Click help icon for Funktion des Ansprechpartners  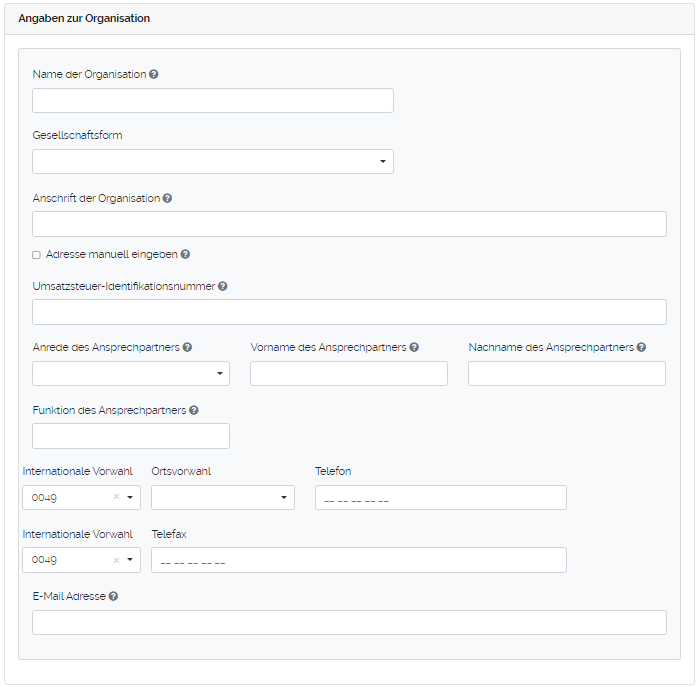coord(193,410)
